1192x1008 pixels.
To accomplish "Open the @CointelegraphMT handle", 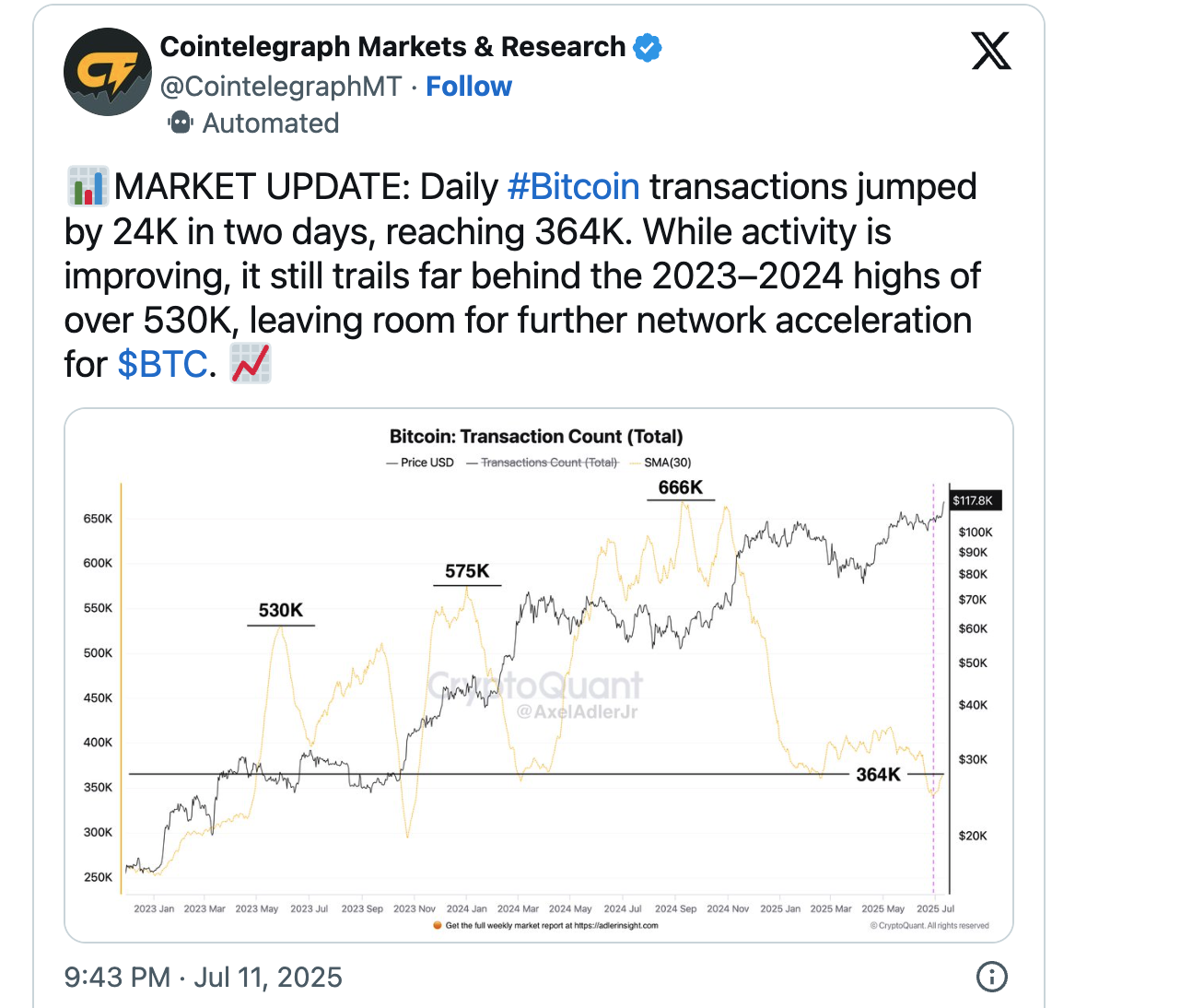I will click(x=281, y=86).
